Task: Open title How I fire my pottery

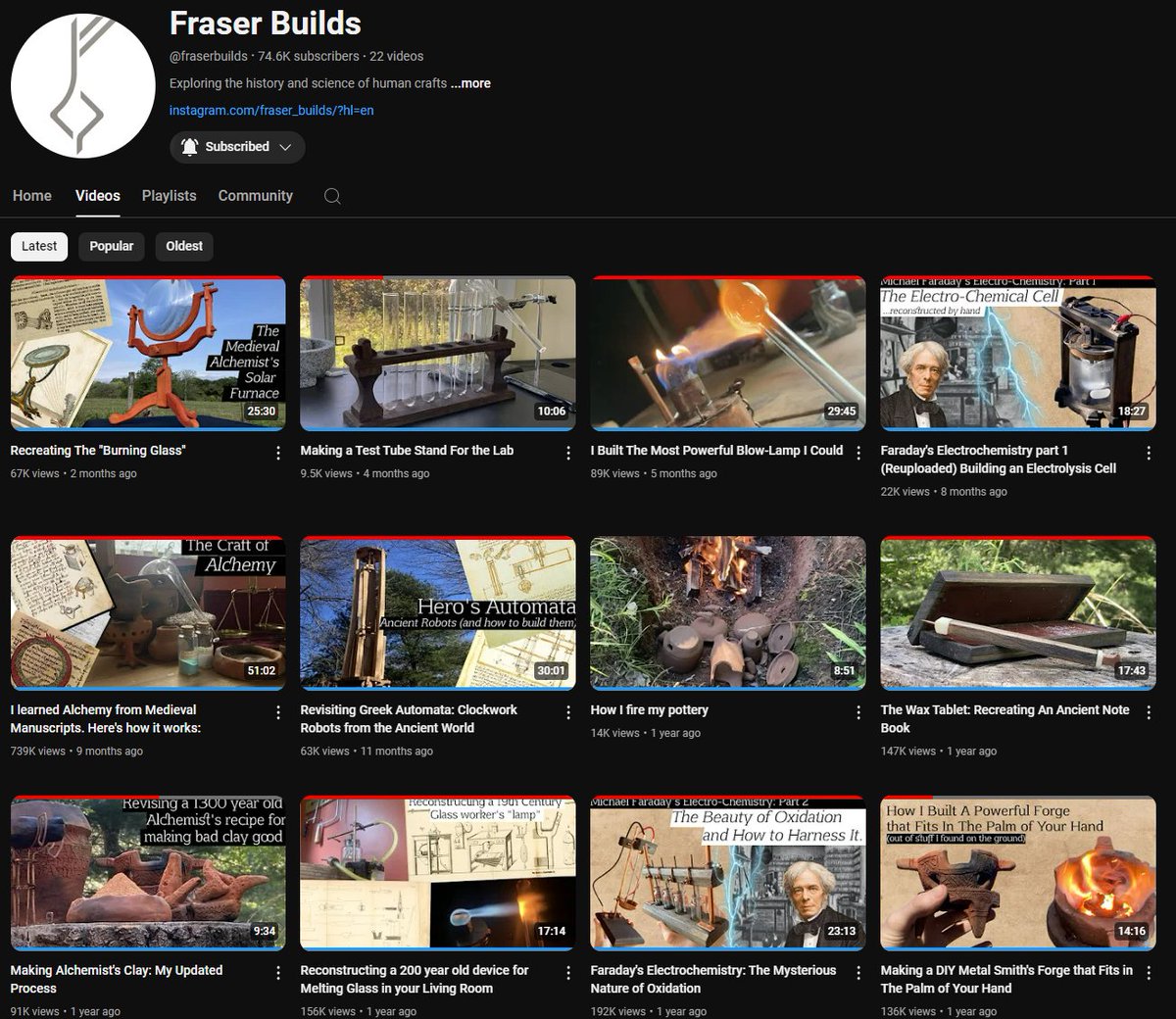Action: [x=649, y=710]
